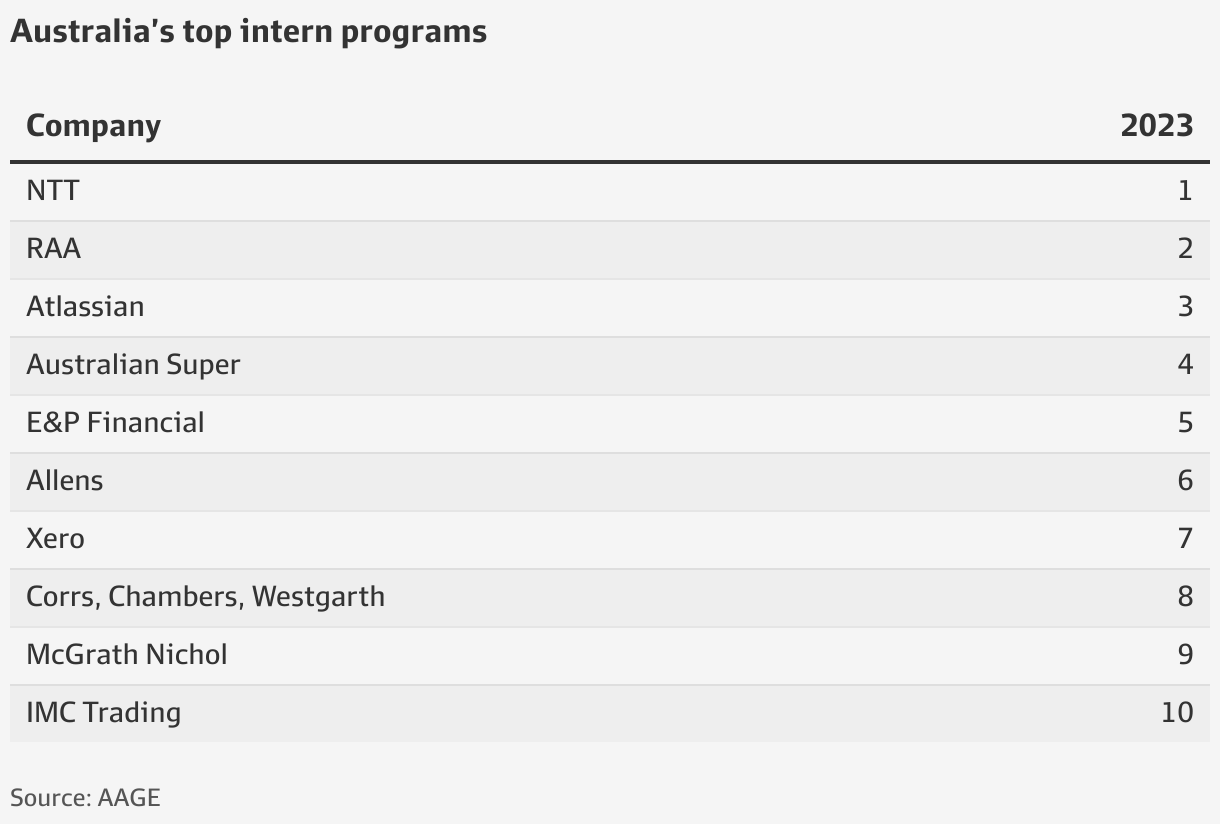Select the NTT row name
The height and width of the screenshot is (824, 1220).
52,190
